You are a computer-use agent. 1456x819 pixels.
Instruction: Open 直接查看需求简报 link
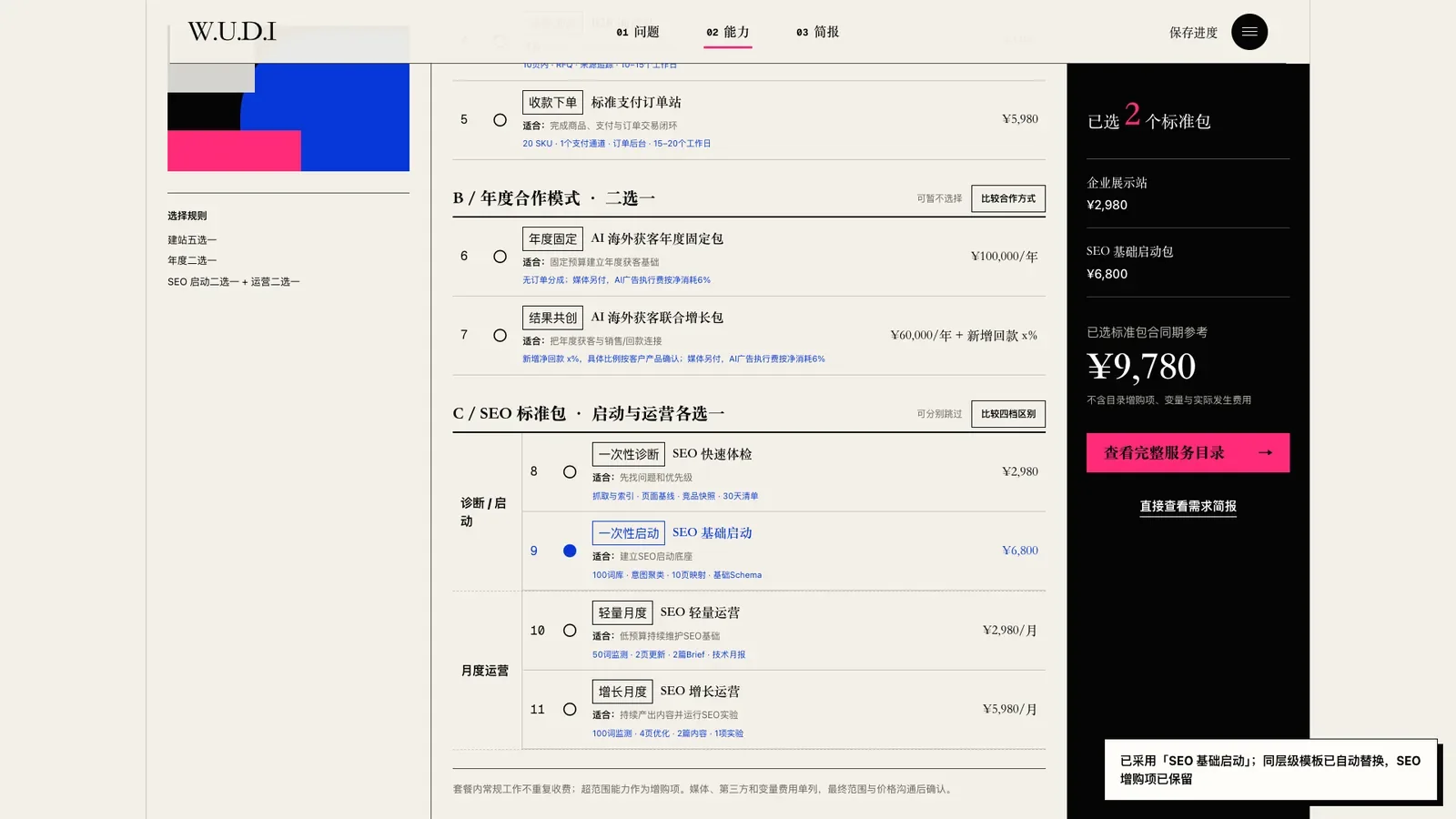point(1188,506)
